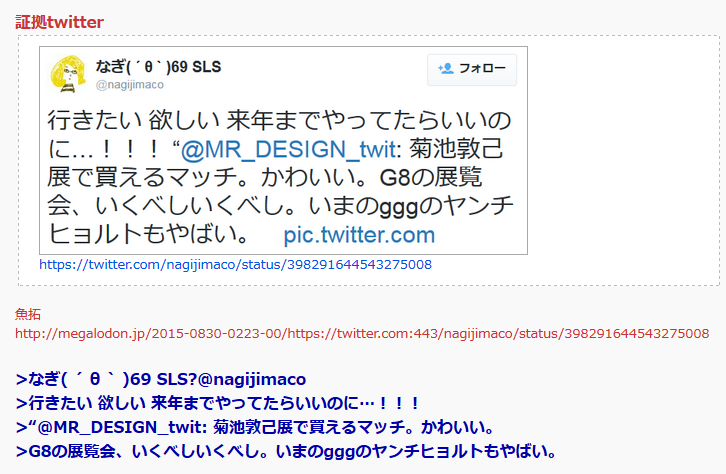The height and width of the screenshot is (474, 726).
Task: Click the @nagijimaco handle under the name
Action: (130, 85)
